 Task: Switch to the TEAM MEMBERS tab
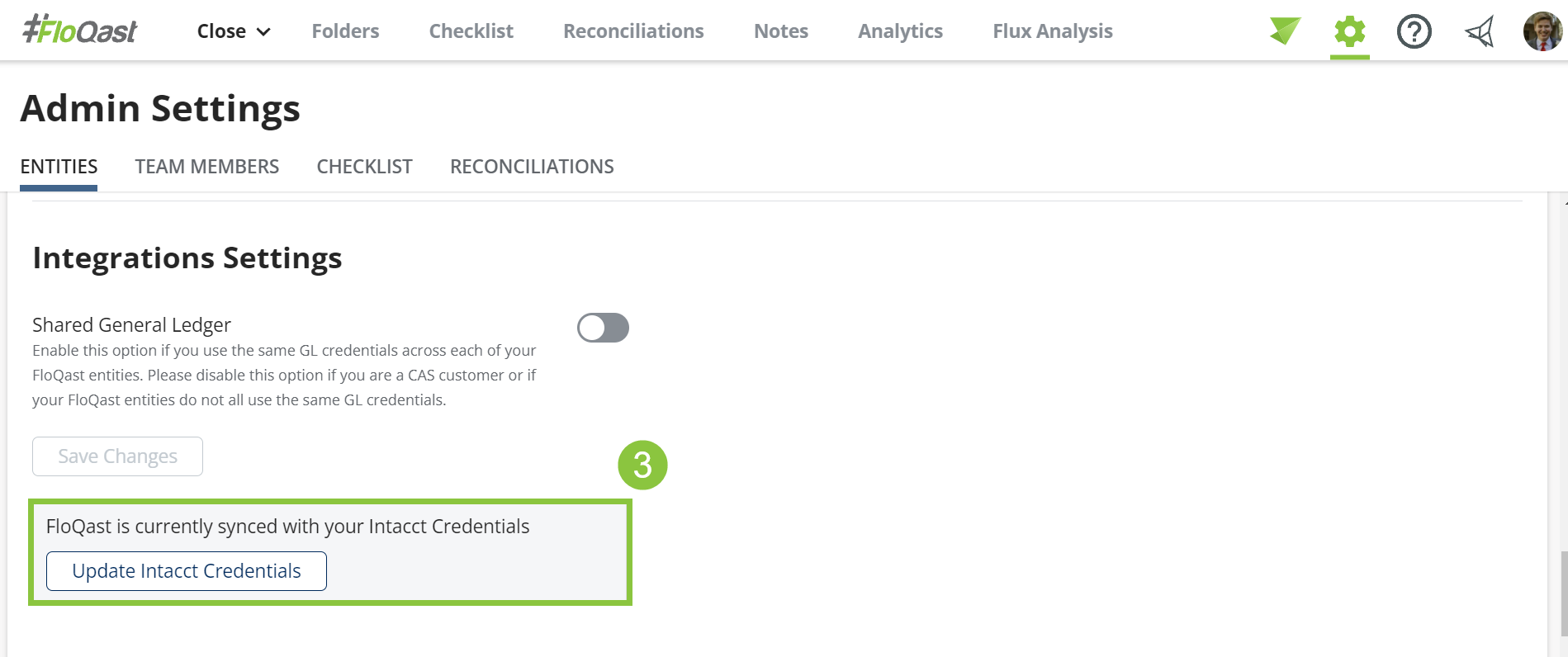[x=207, y=167]
